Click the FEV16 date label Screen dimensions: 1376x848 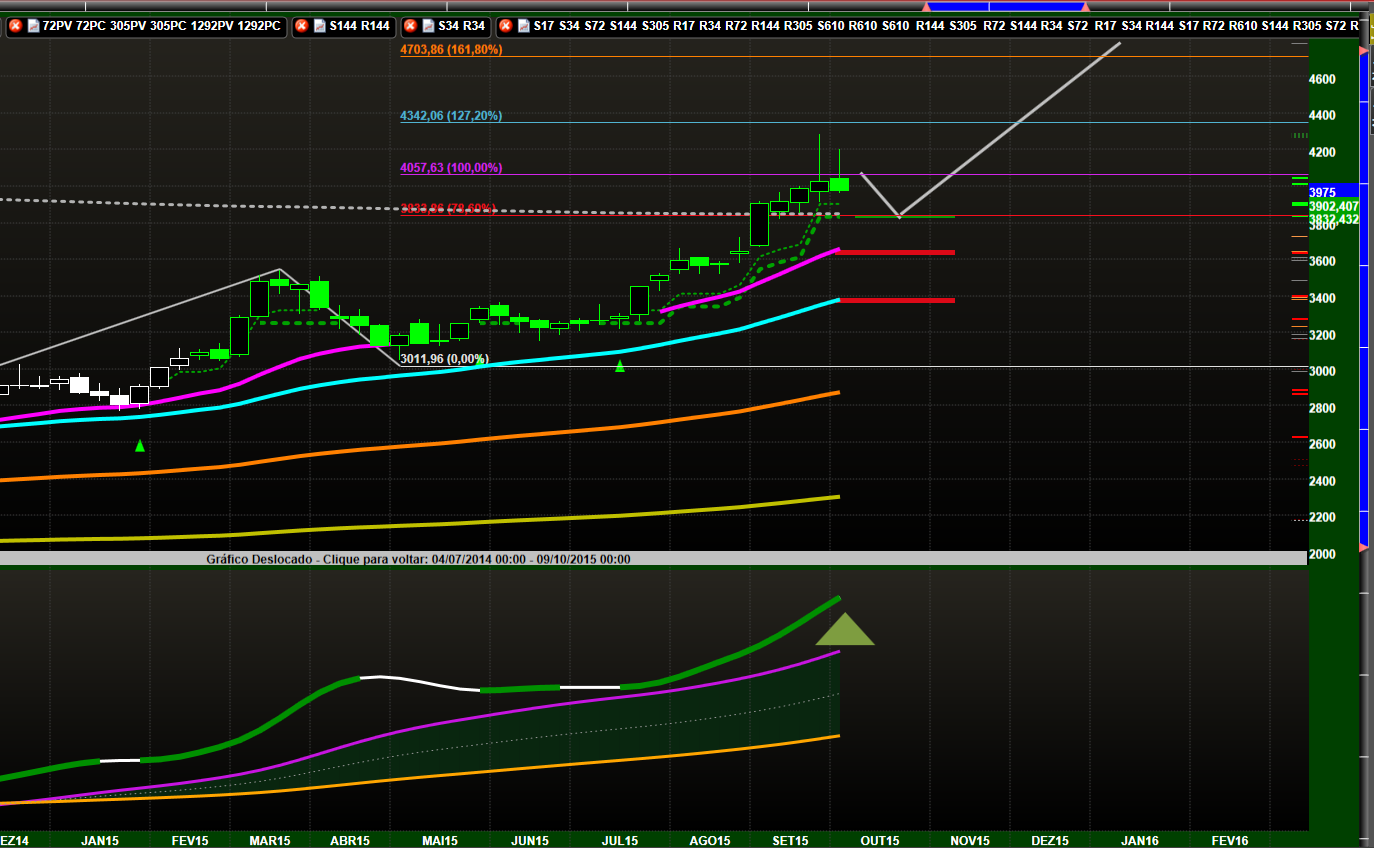pyautogui.click(x=1229, y=841)
